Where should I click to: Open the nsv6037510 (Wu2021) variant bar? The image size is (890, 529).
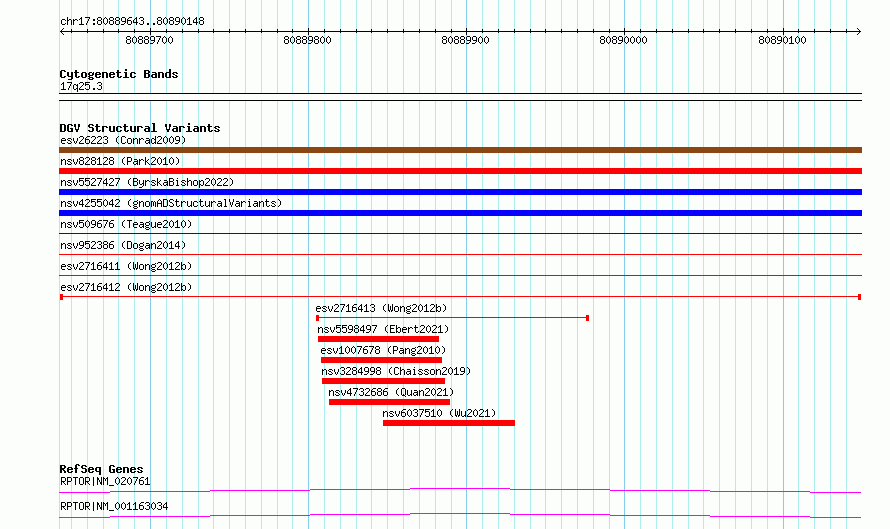[449, 423]
